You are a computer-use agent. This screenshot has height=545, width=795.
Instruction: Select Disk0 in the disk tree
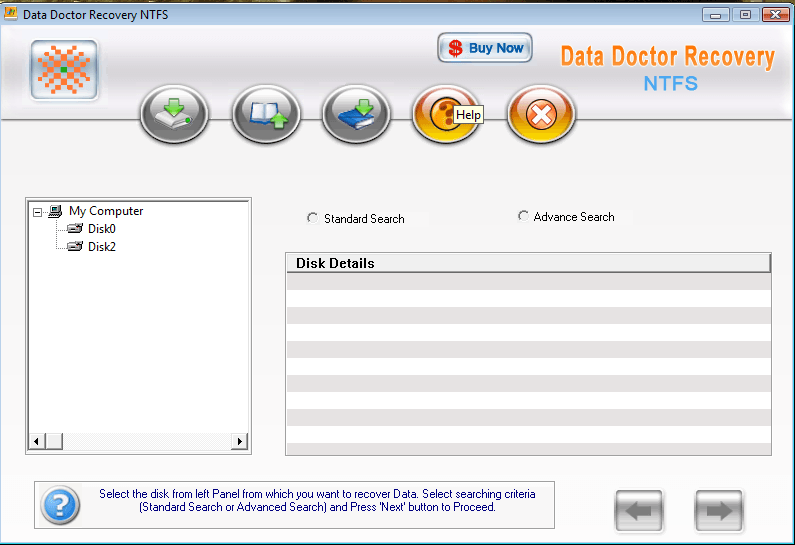point(102,229)
